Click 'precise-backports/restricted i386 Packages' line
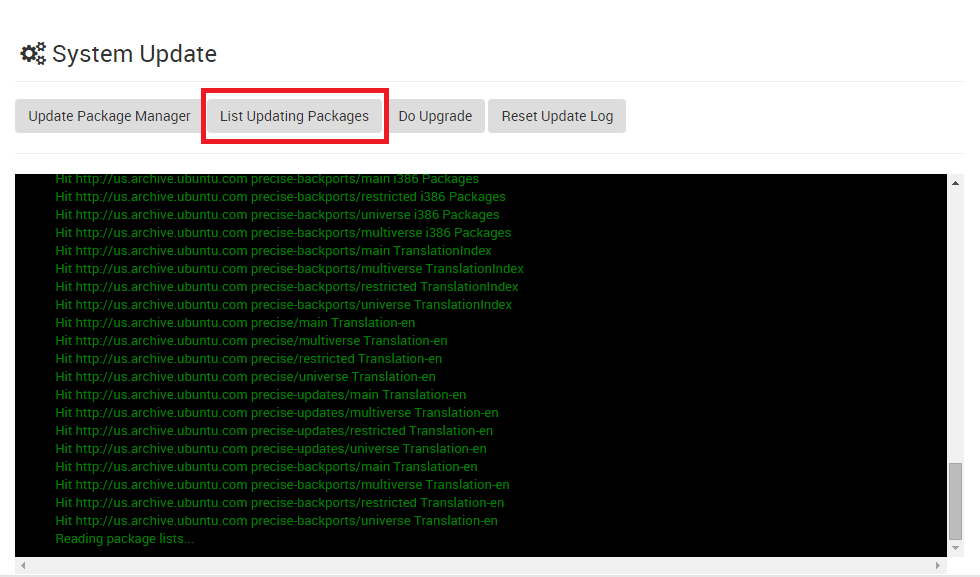Image resolution: width=980 pixels, height=577 pixels. (x=280, y=197)
